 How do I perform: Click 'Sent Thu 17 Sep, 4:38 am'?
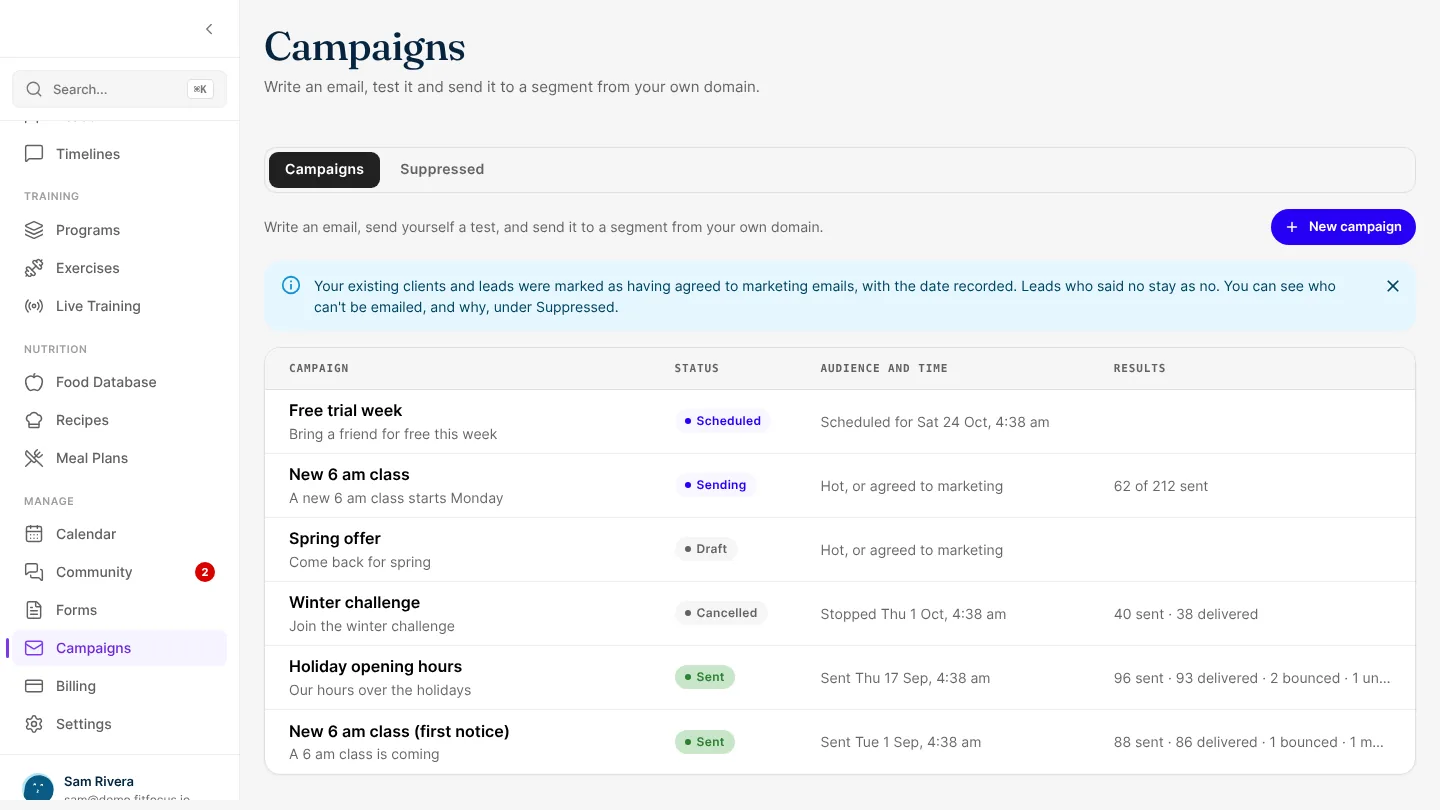(905, 678)
